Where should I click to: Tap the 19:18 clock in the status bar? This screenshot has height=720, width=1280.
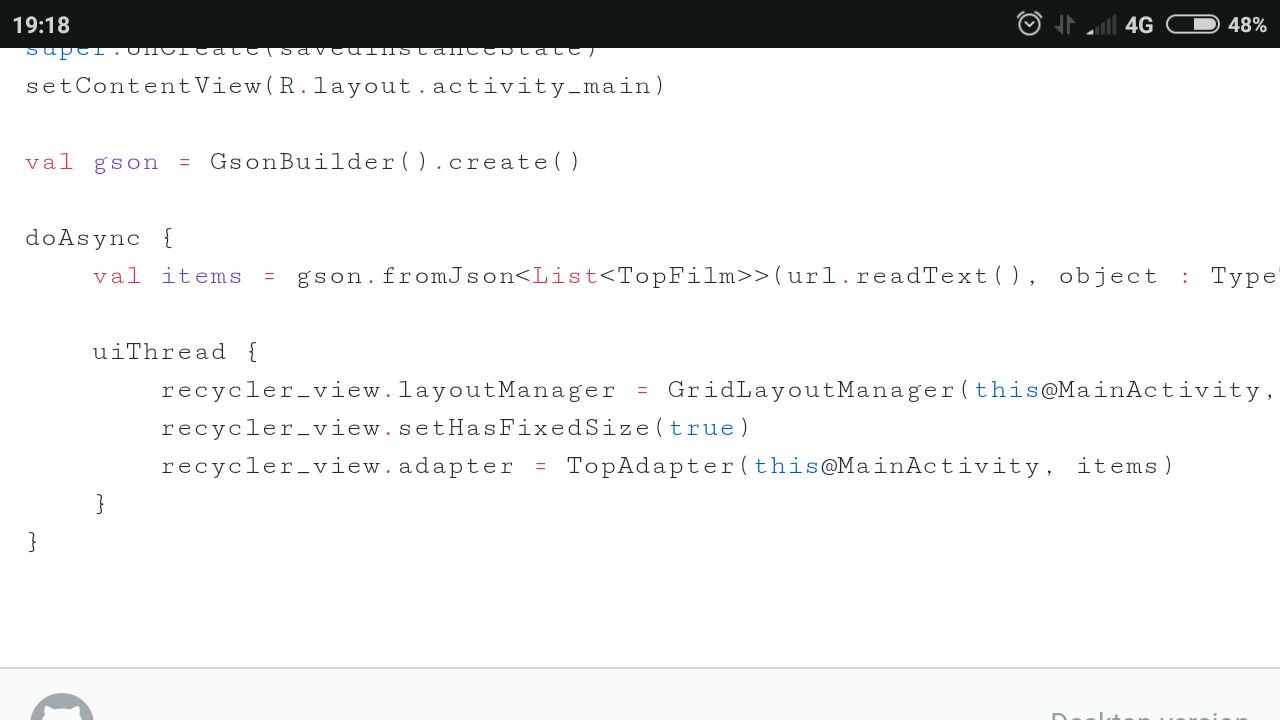click(x=41, y=25)
